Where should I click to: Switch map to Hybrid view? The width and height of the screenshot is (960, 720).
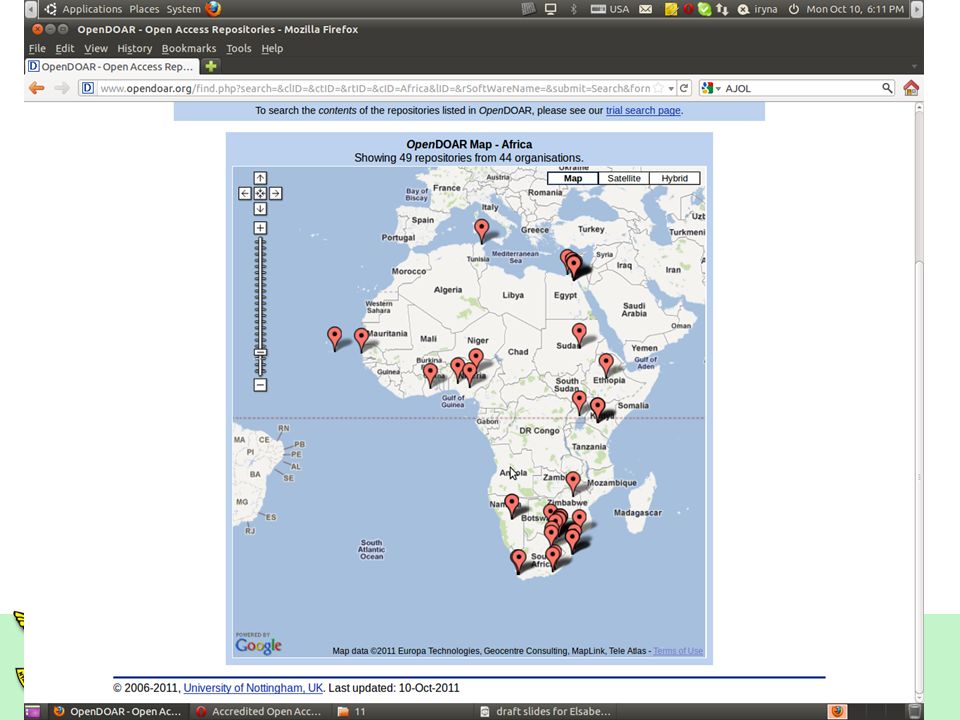click(x=675, y=178)
